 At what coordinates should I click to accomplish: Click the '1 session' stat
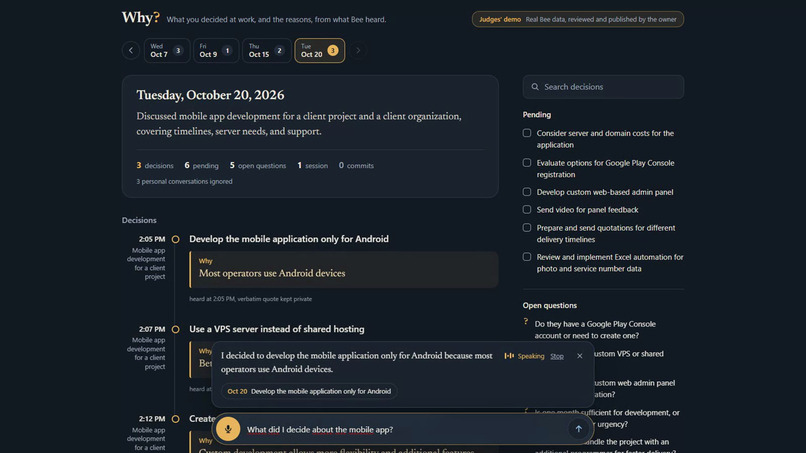[313, 166]
